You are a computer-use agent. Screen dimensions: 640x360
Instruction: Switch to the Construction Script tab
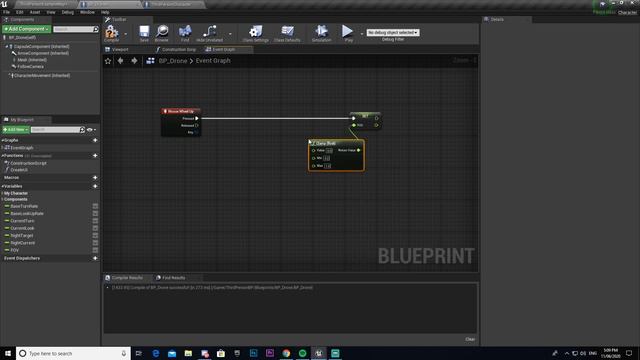179,49
